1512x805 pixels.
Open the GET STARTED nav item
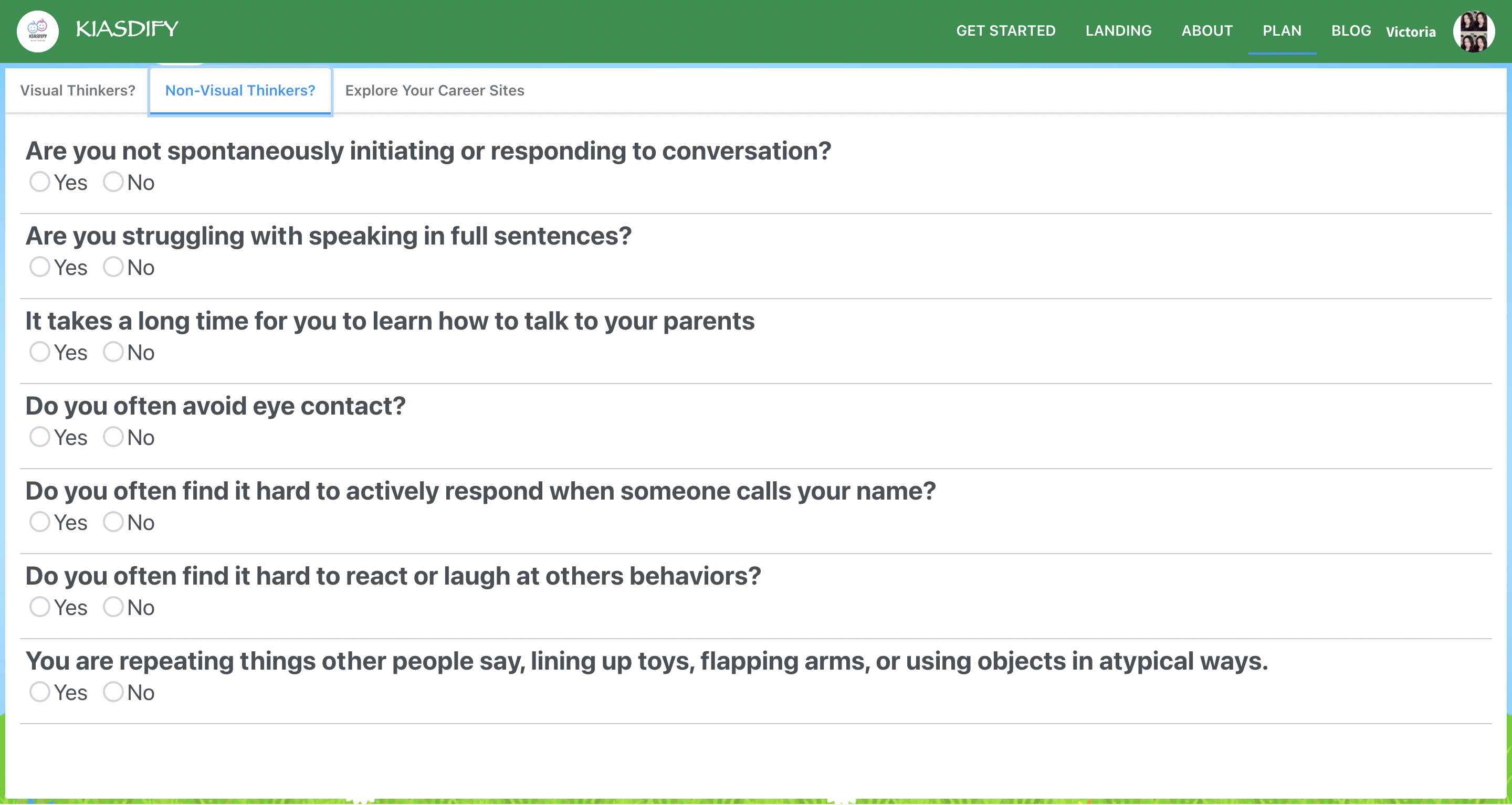[x=1005, y=30]
